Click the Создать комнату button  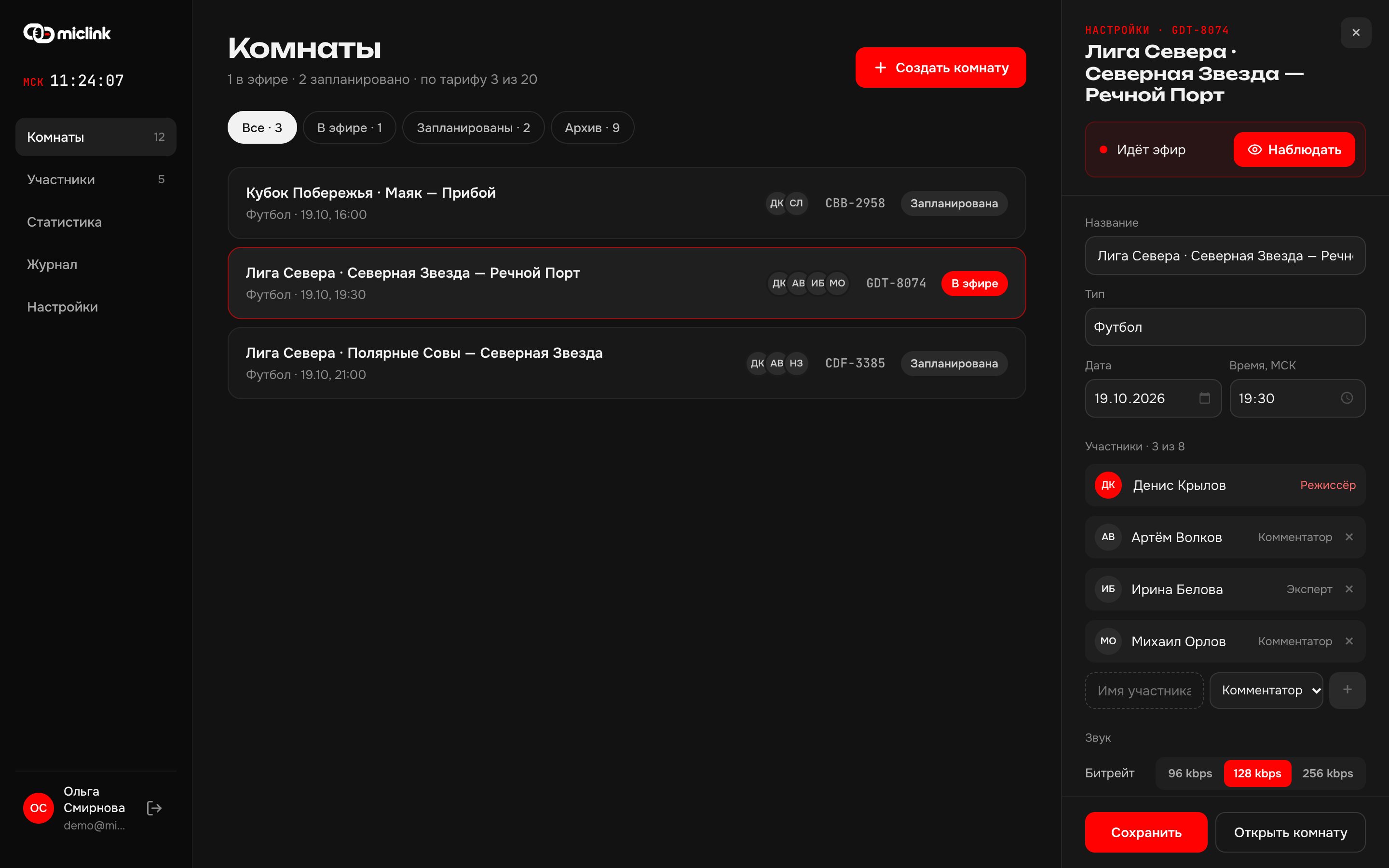pyautogui.click(x=941, y=68)
